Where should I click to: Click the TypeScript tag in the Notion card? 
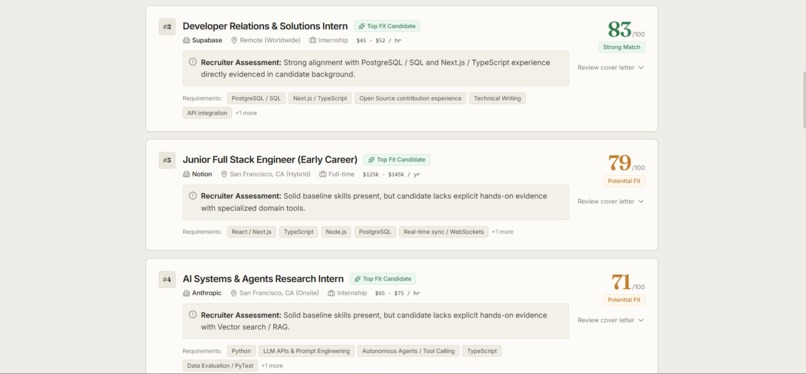[x=299, y=232]
